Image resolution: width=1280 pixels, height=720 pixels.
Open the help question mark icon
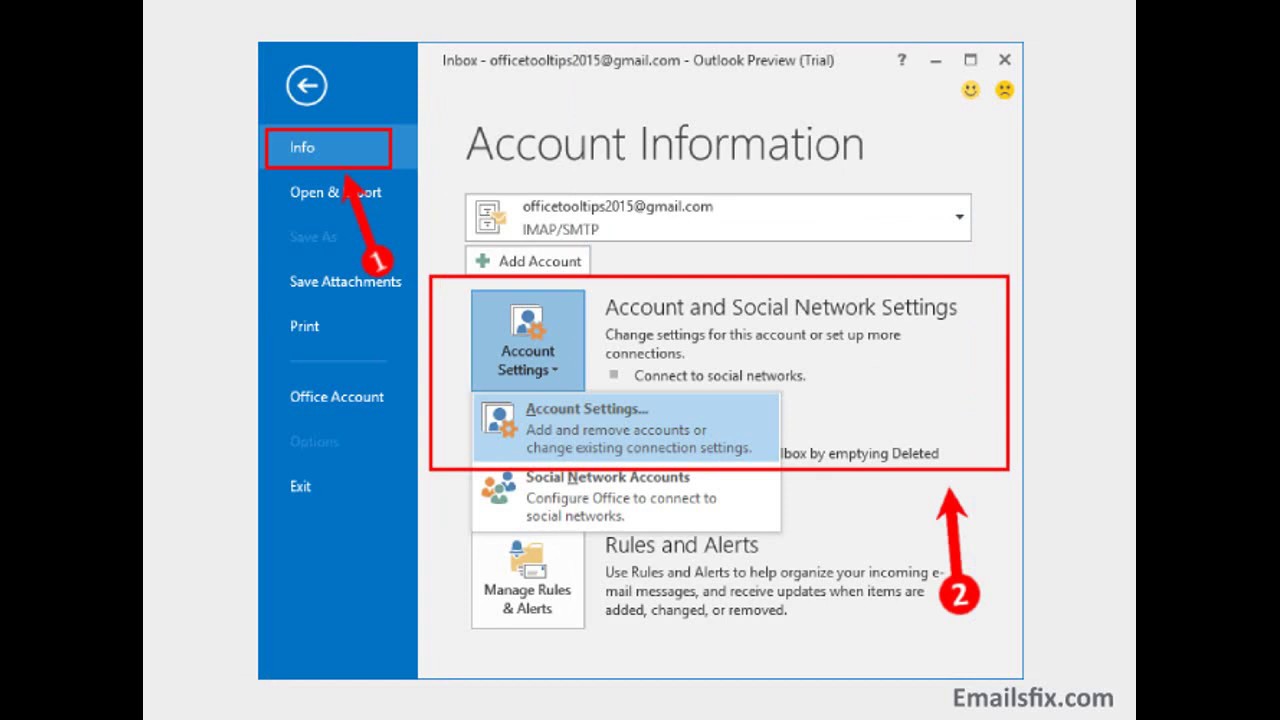[x=901, y=60]
